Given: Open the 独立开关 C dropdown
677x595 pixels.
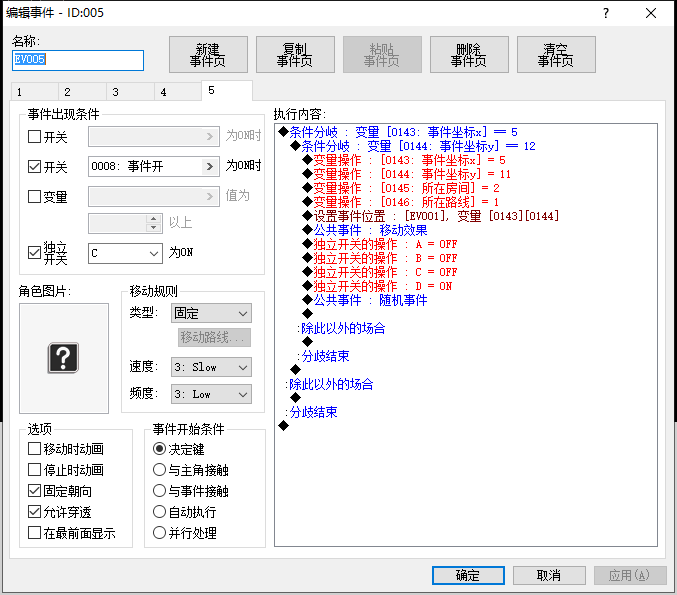Looking at the screenshot, I should click(x=125, y=253).
